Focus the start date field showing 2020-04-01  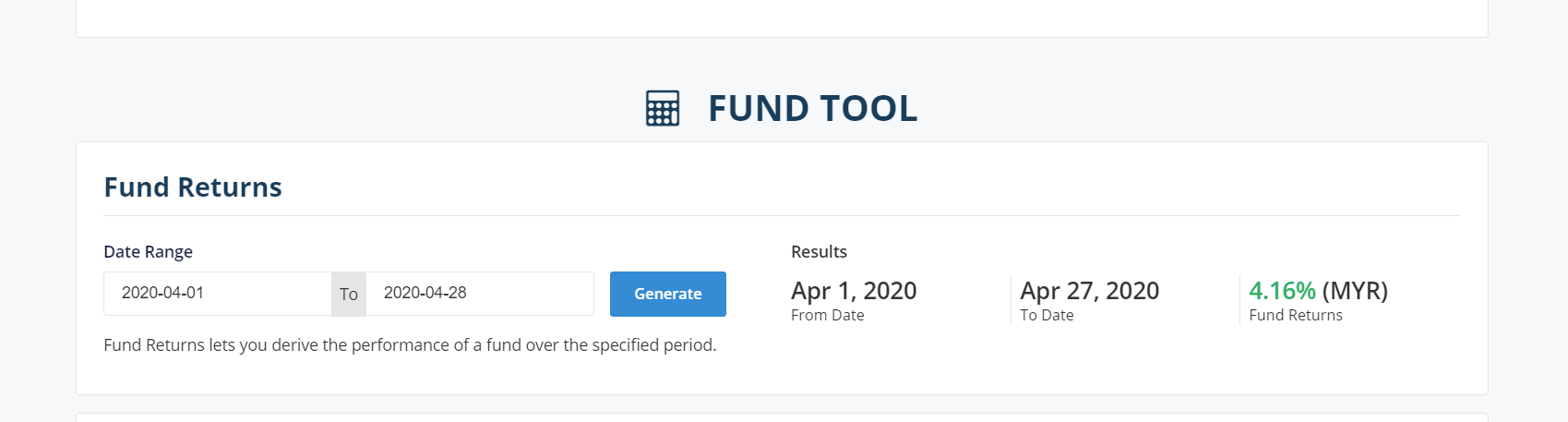(x=218, y=294)
